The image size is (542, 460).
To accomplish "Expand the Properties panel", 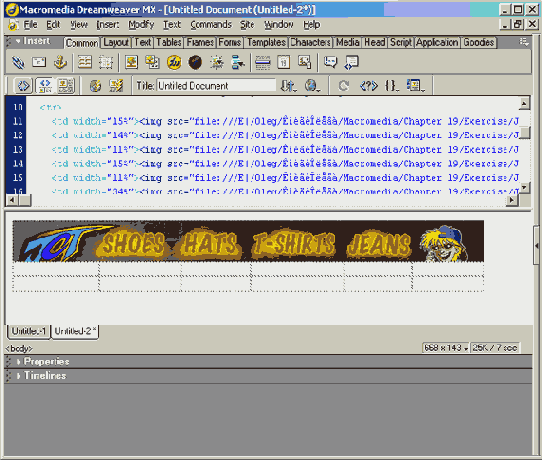I will click(18, 362).
